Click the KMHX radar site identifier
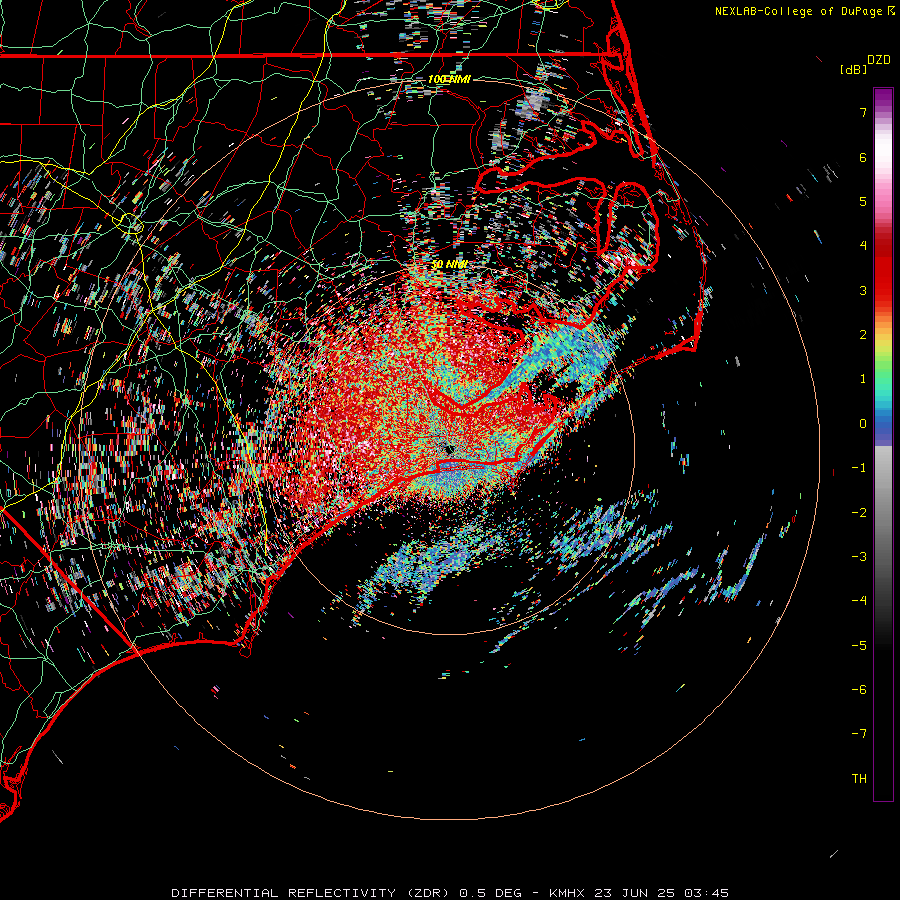The image size is (900, 900). click(x=567, y=893)
